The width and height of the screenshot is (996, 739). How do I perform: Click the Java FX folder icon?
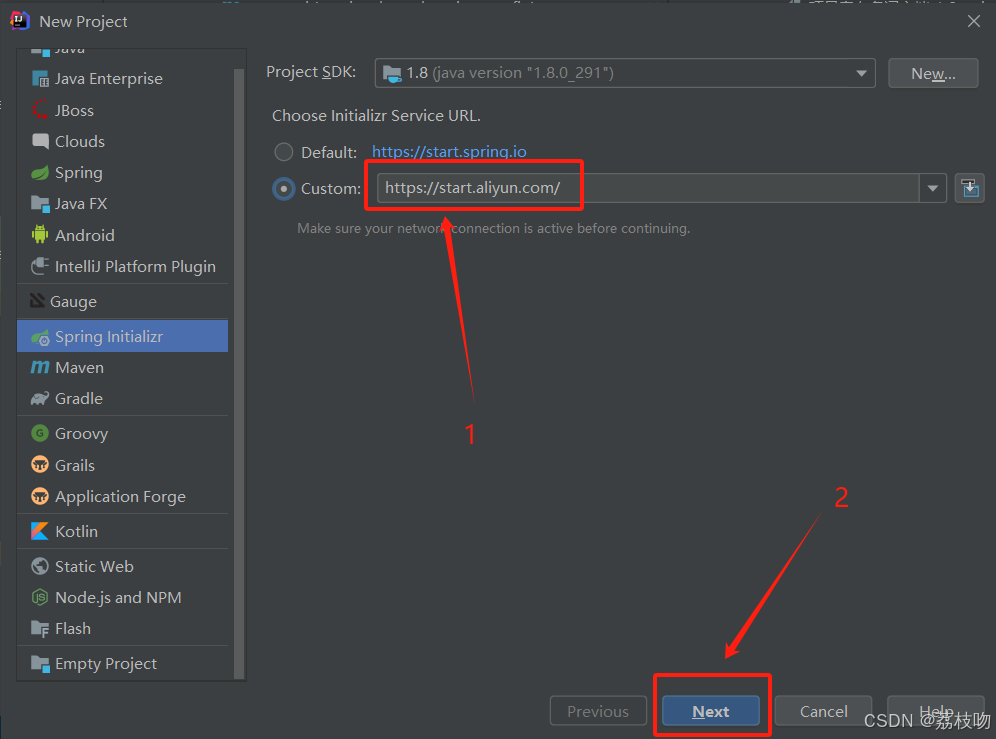[x=40, y=204]
